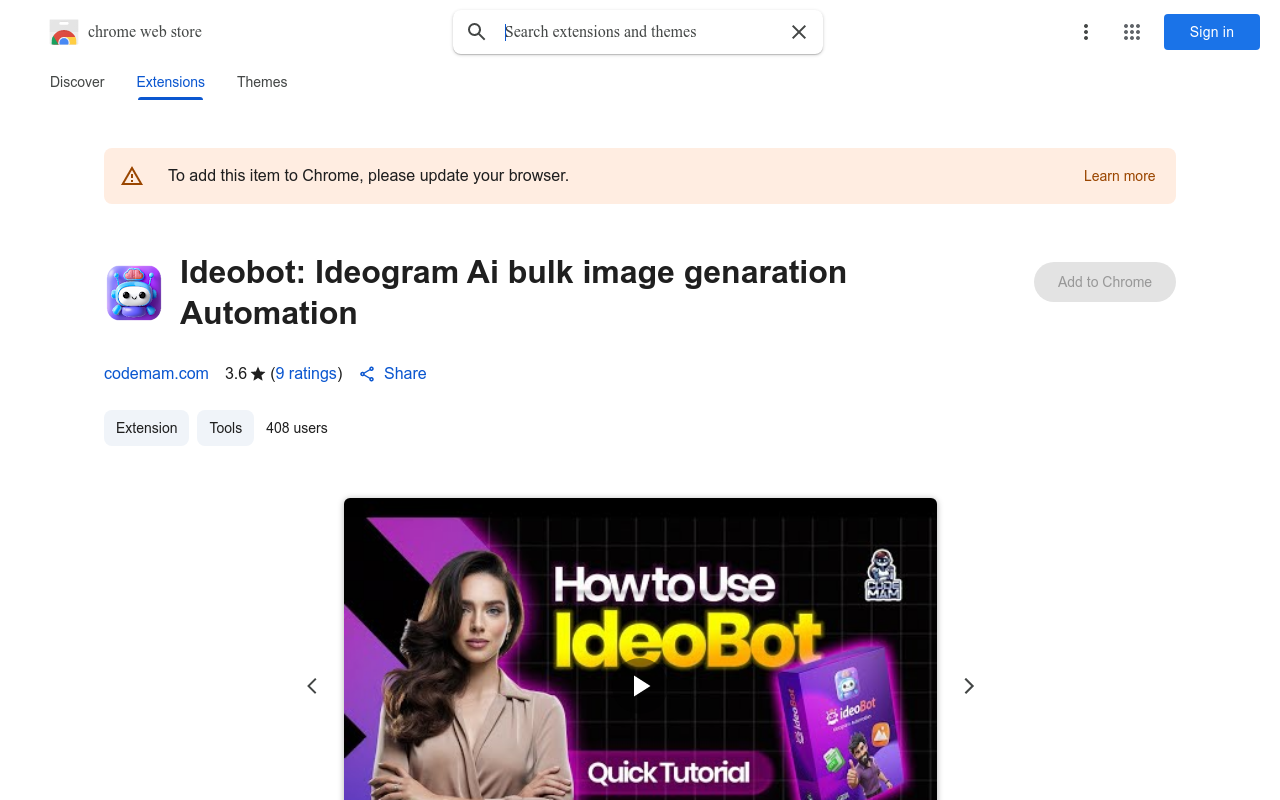The width and height of the screenshot is (1280, 800).
Task: Open the 9 ratings link
Action: [x=306, y=373]
